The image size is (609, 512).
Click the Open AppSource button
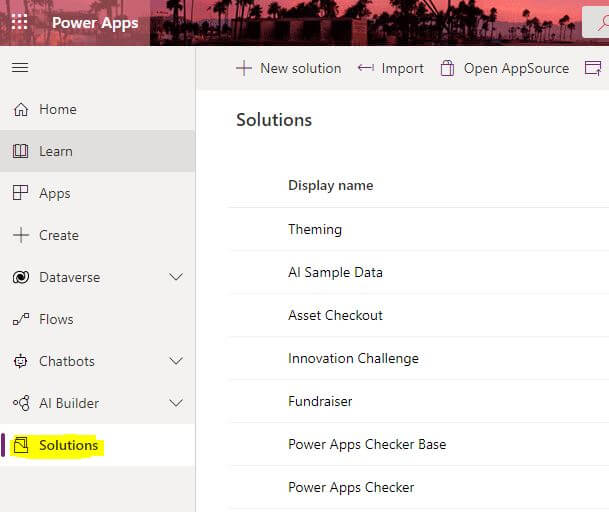tap(505, 68)
